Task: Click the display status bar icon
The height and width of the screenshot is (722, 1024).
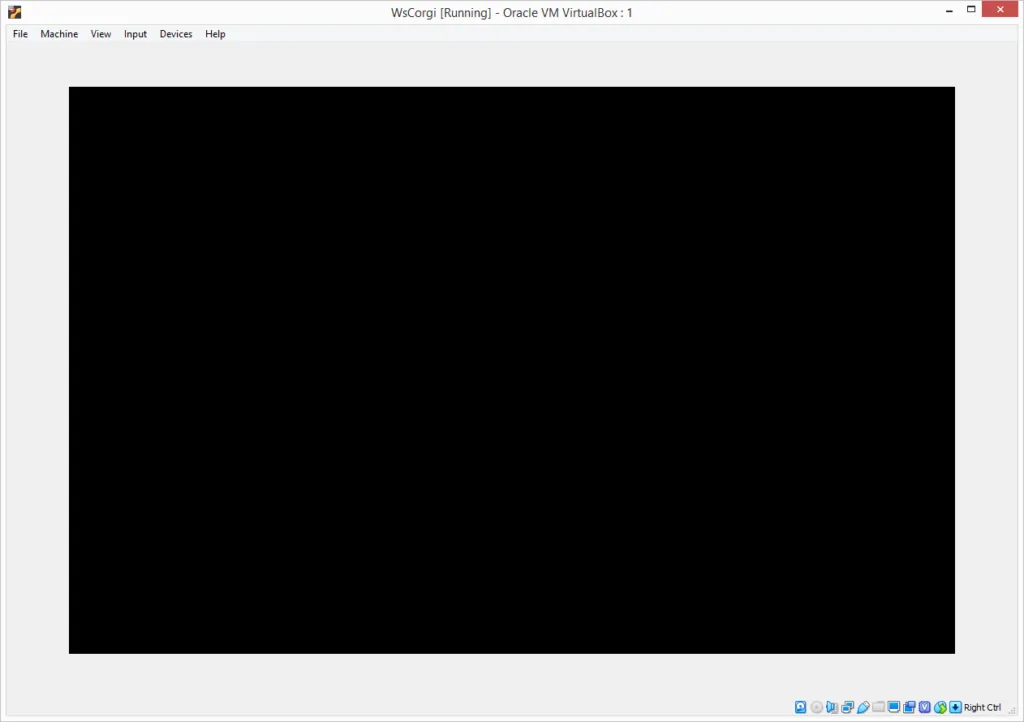Action: click(894, 707)
